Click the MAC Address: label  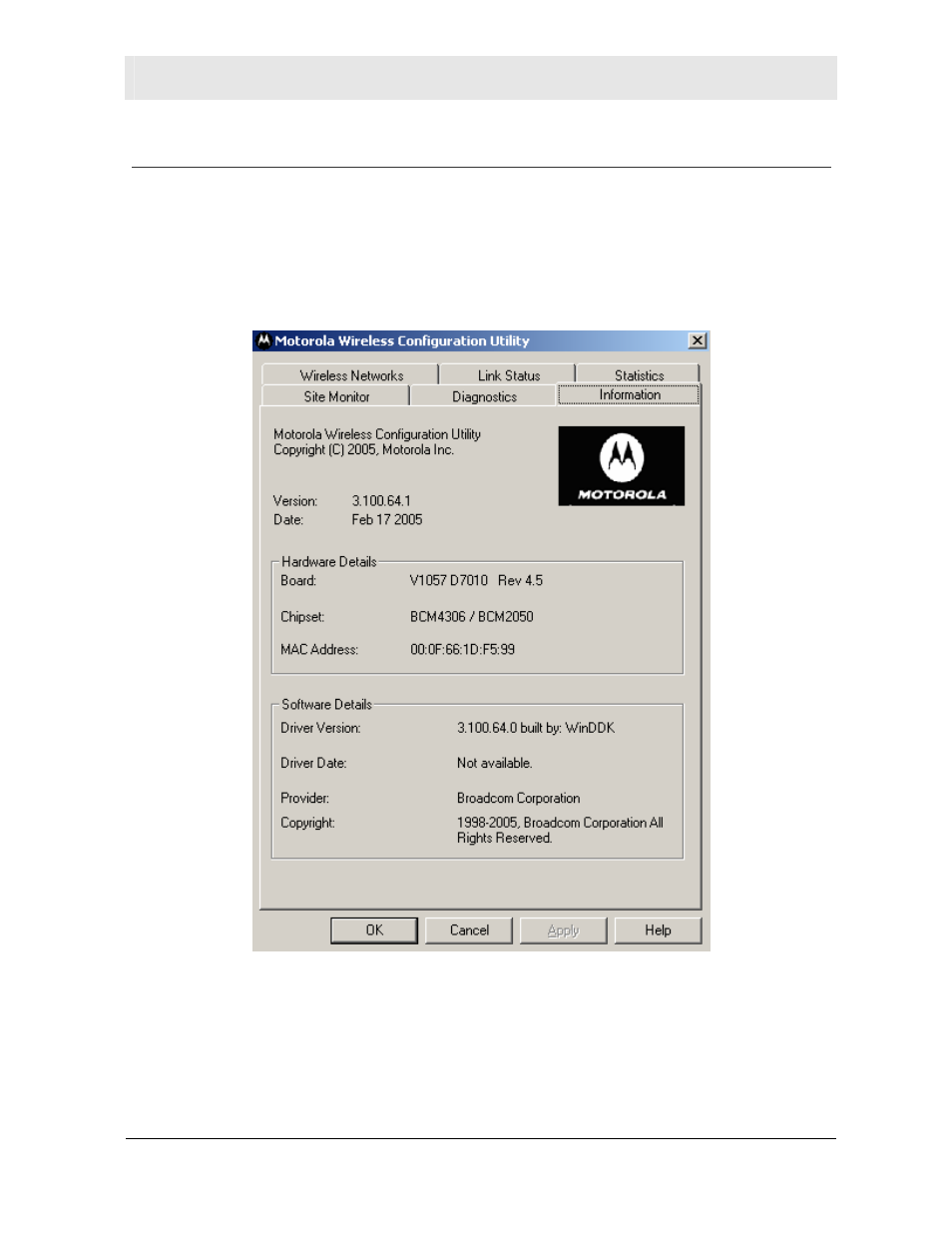(x=319, y=649)
